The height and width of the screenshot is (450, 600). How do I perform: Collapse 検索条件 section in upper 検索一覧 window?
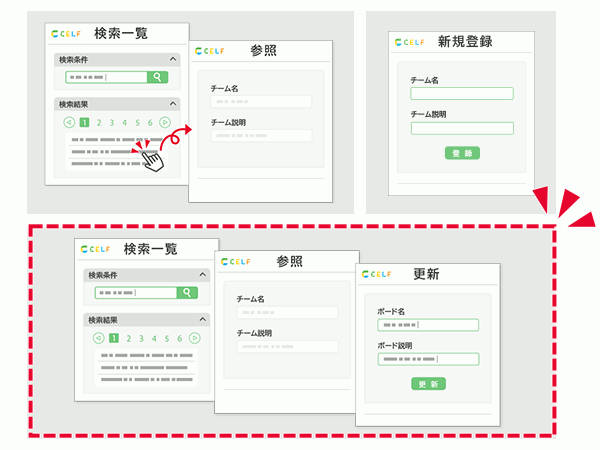click(173, 59)
